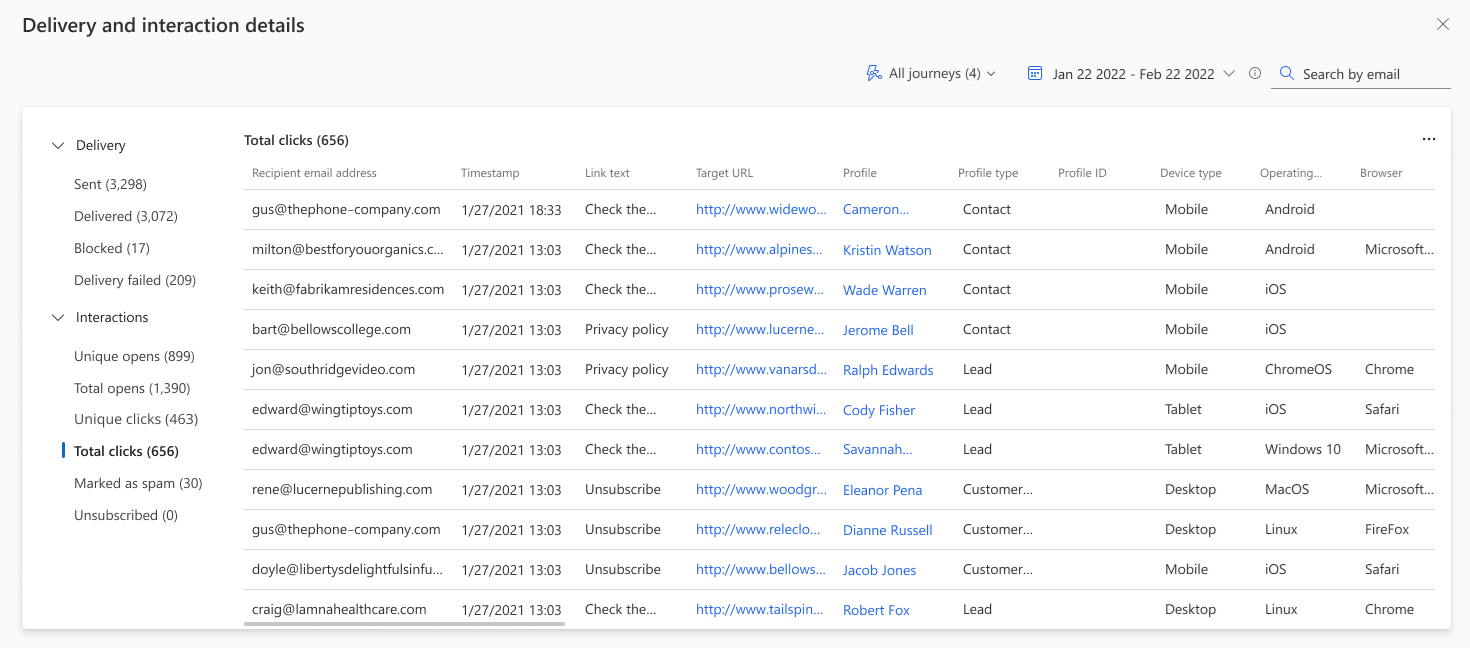Click the horizontal scrollbar below the table
The width and height of the screenshot is (1470, 648).
404,624
